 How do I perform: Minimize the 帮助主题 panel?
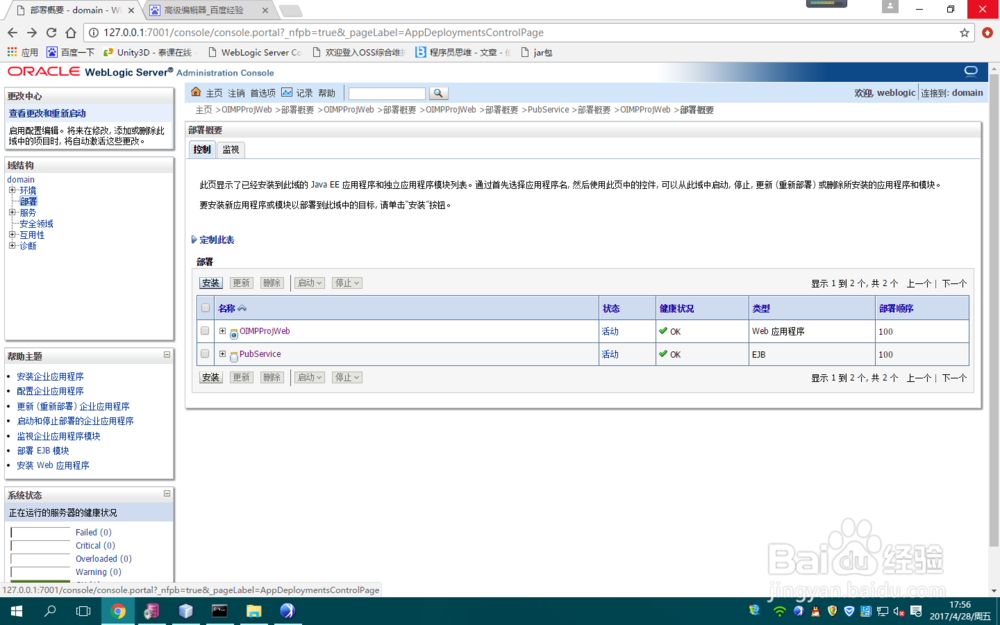point(167,355)
